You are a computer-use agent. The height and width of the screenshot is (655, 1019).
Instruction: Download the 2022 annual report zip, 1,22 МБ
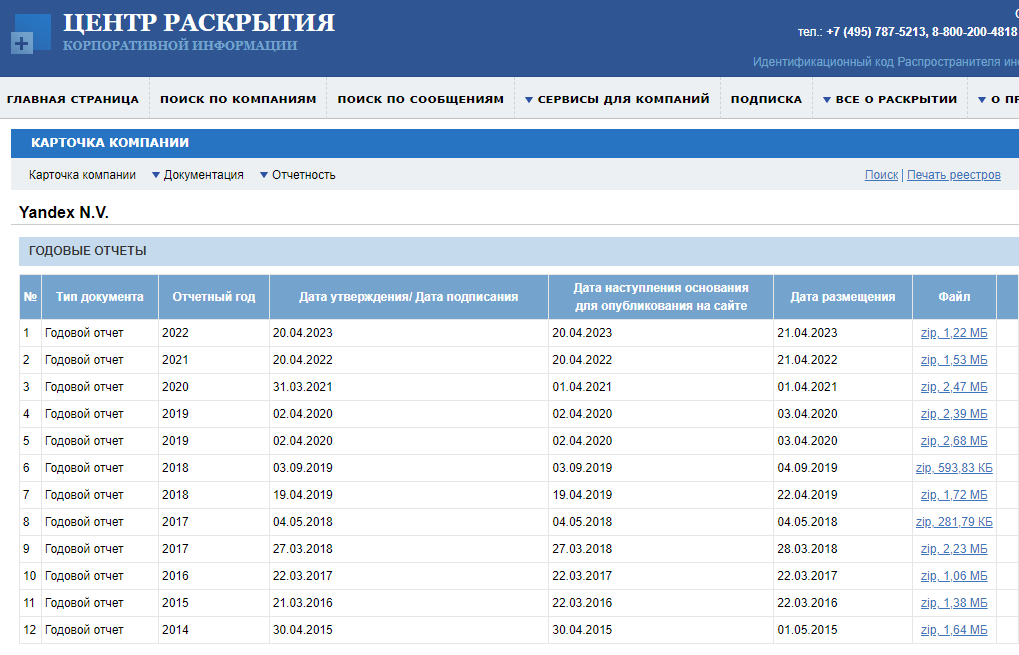tap(953, 332)
